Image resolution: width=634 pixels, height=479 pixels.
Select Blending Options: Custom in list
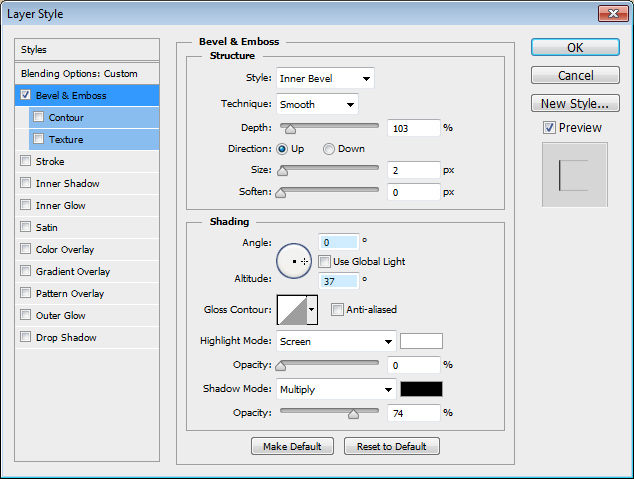point(80,74)
